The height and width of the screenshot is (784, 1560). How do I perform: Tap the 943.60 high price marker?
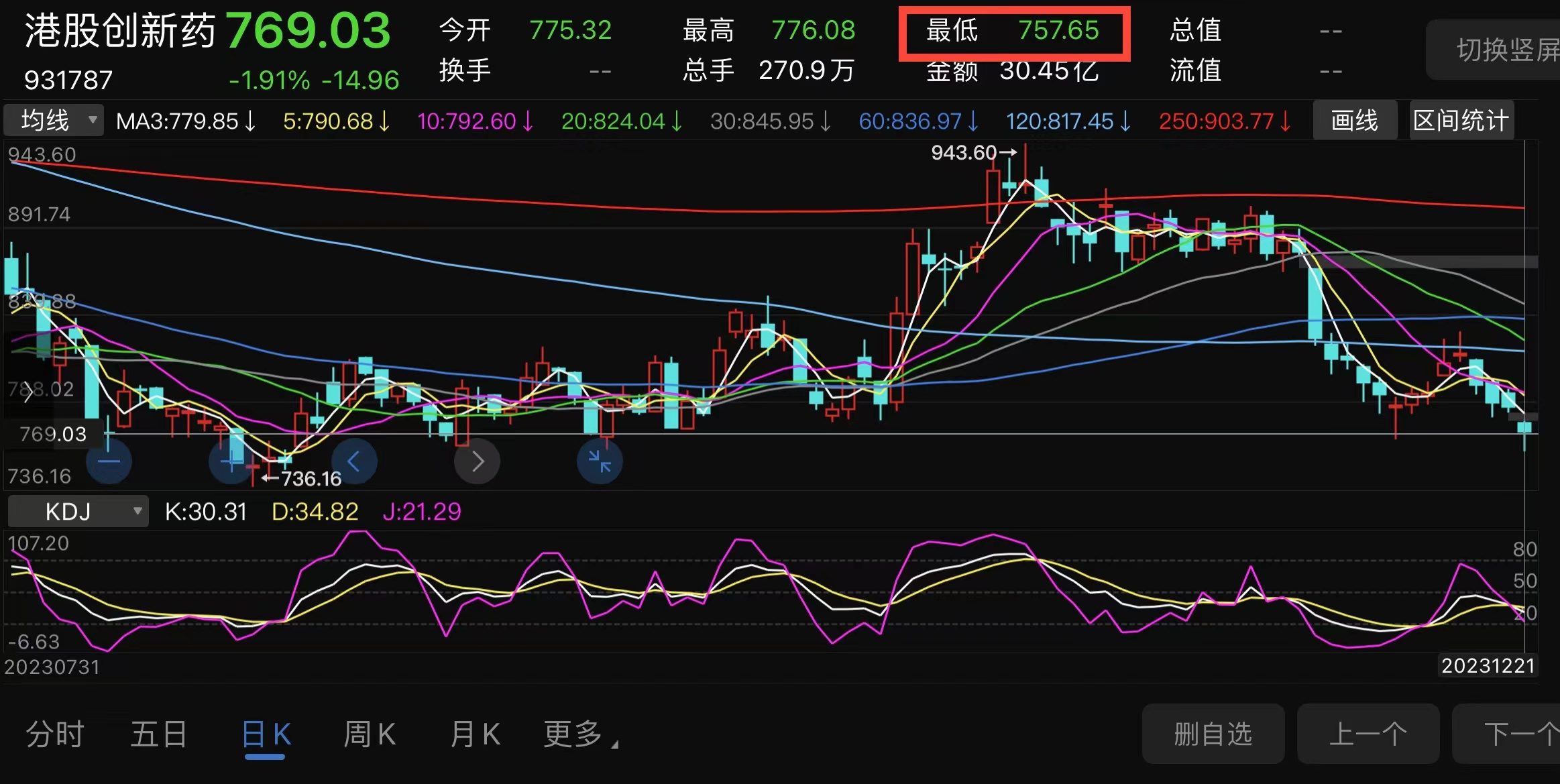click(974, 153)
